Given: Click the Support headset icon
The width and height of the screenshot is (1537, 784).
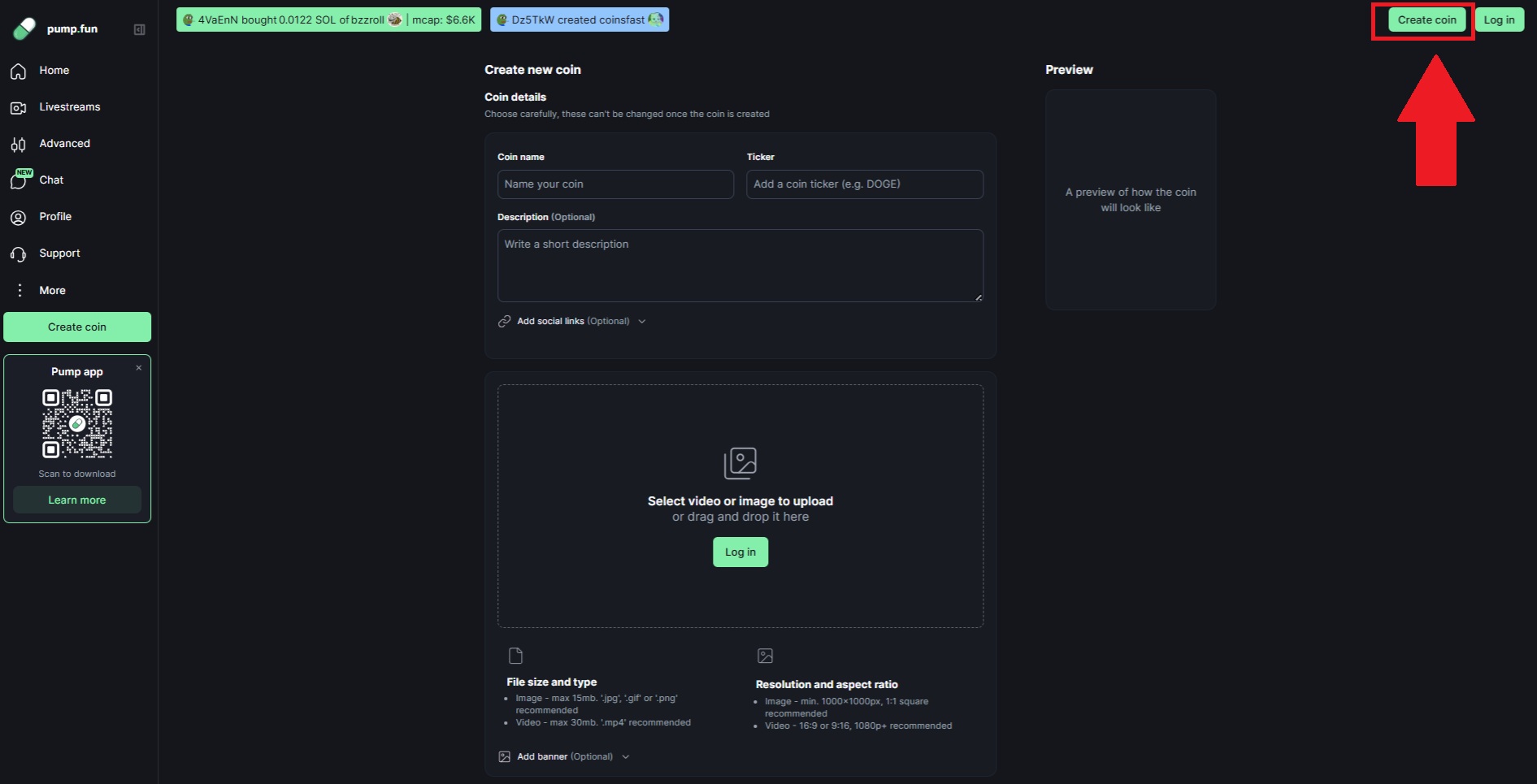Looking at the screenshot, I should [x=19, y=254].
